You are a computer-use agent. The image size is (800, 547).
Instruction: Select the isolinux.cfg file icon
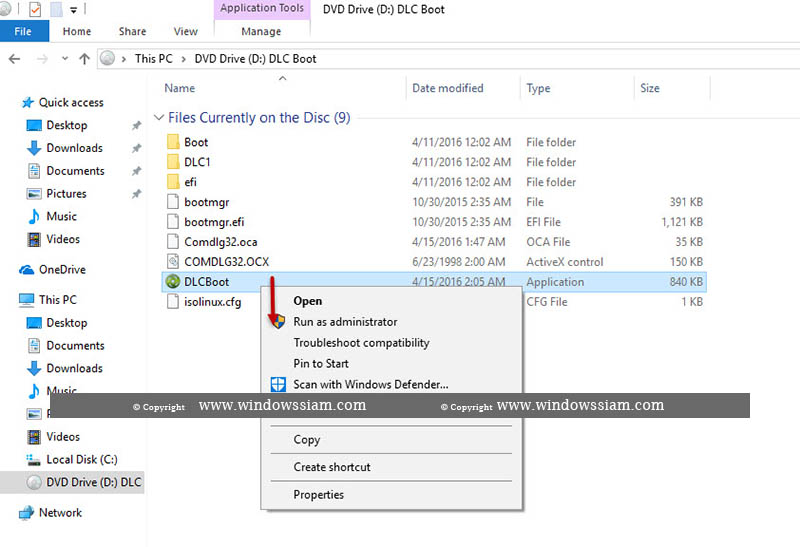[x=173, y=301]
